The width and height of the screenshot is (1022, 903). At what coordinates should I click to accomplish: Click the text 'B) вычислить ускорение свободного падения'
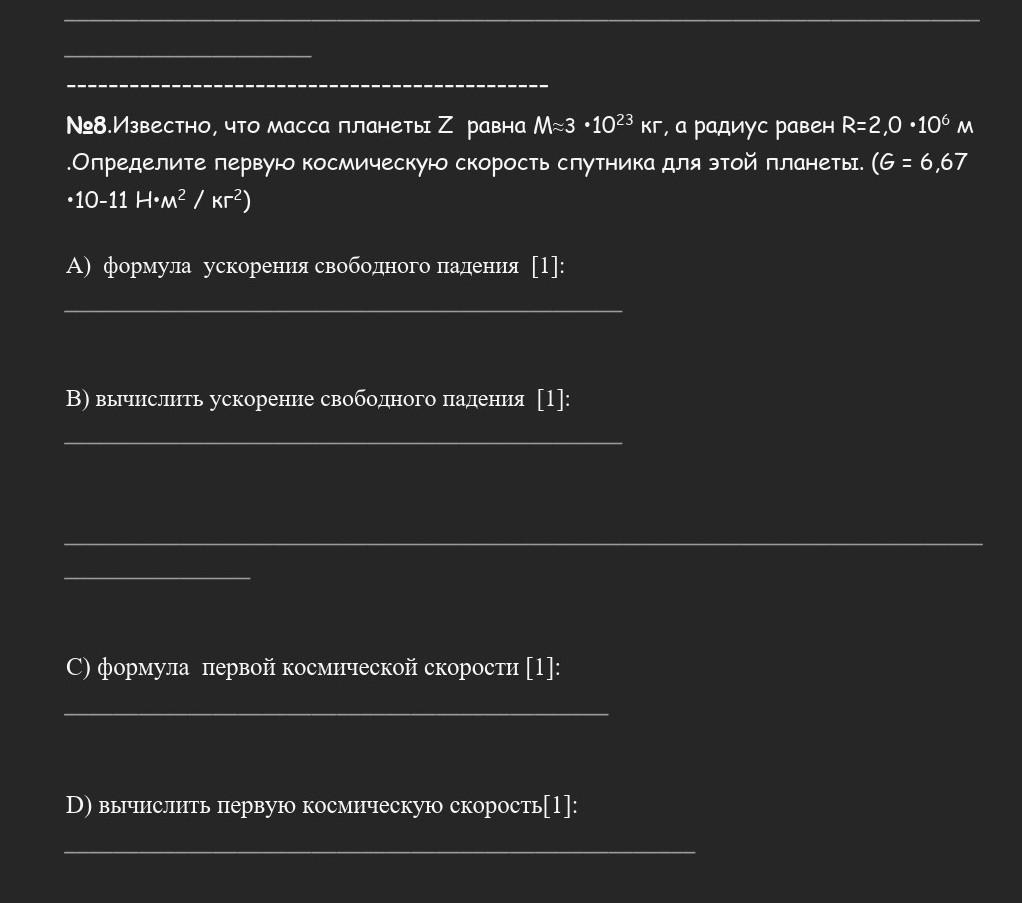click(295, 398)
